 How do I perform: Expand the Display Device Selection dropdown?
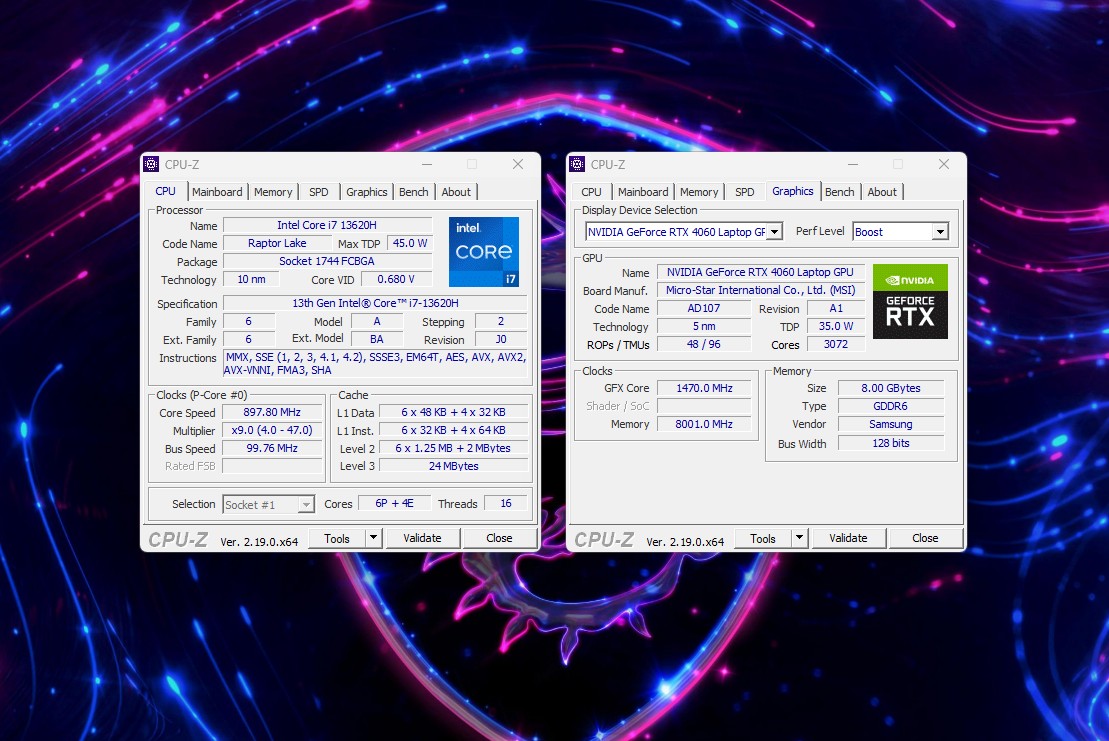coord(775,232)
